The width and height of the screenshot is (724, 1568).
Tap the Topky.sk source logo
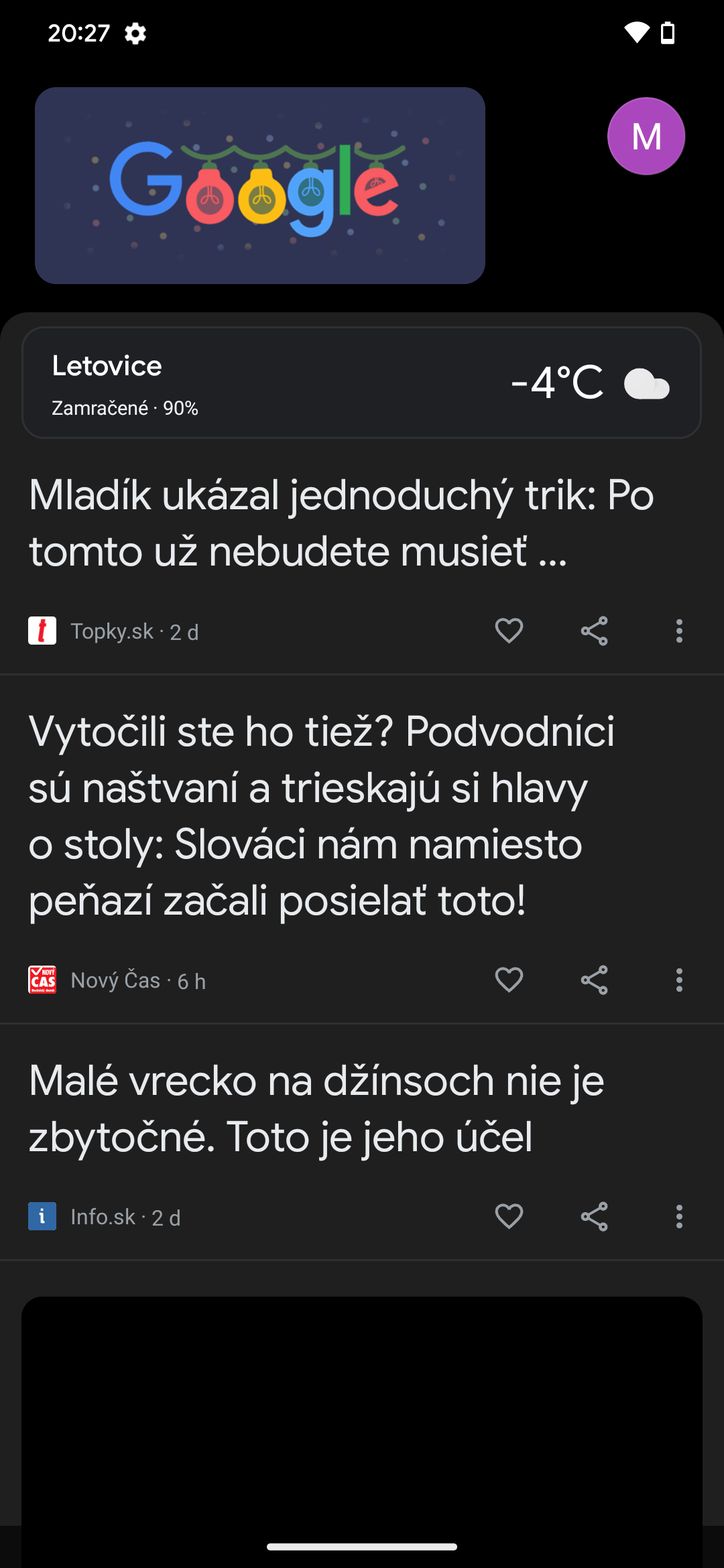pos(42,631)
